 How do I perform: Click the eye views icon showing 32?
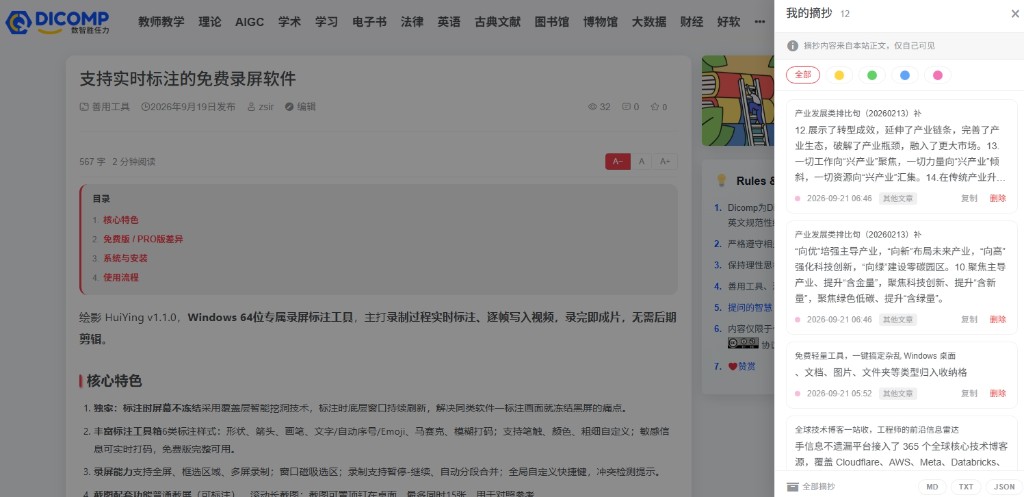[x=593, y=107]
